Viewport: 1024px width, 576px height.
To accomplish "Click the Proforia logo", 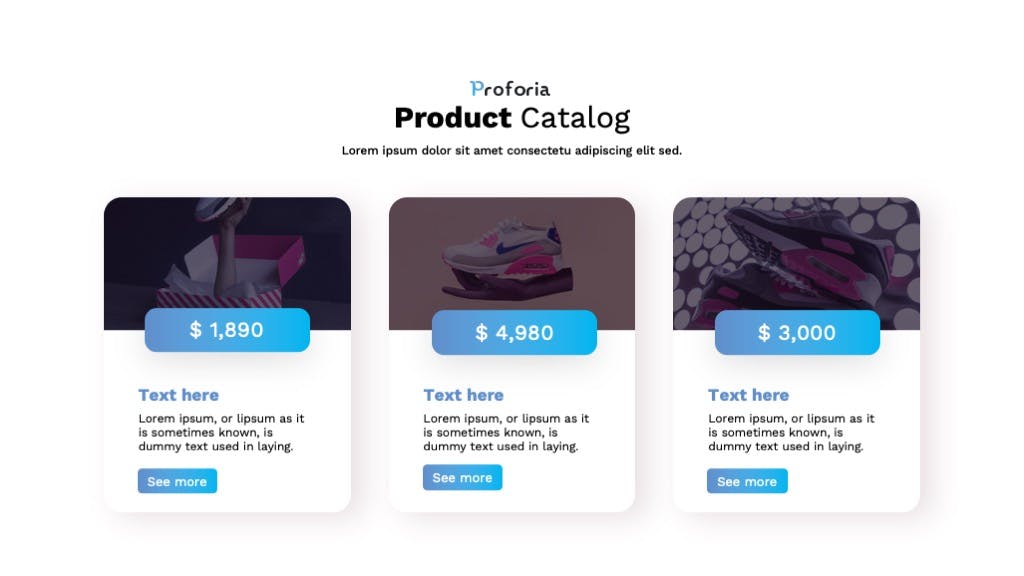I will (x=510, y=89).
